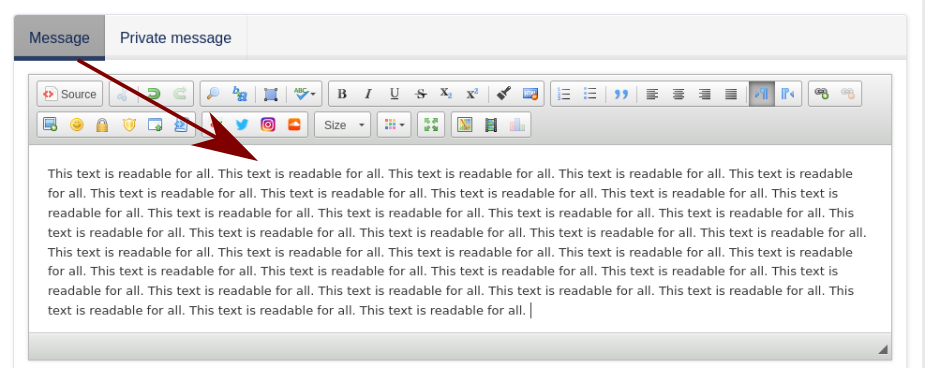Insert an Instagram embed
The width and height of the screenshot is (925, 368).
click(x=268, y=124)
